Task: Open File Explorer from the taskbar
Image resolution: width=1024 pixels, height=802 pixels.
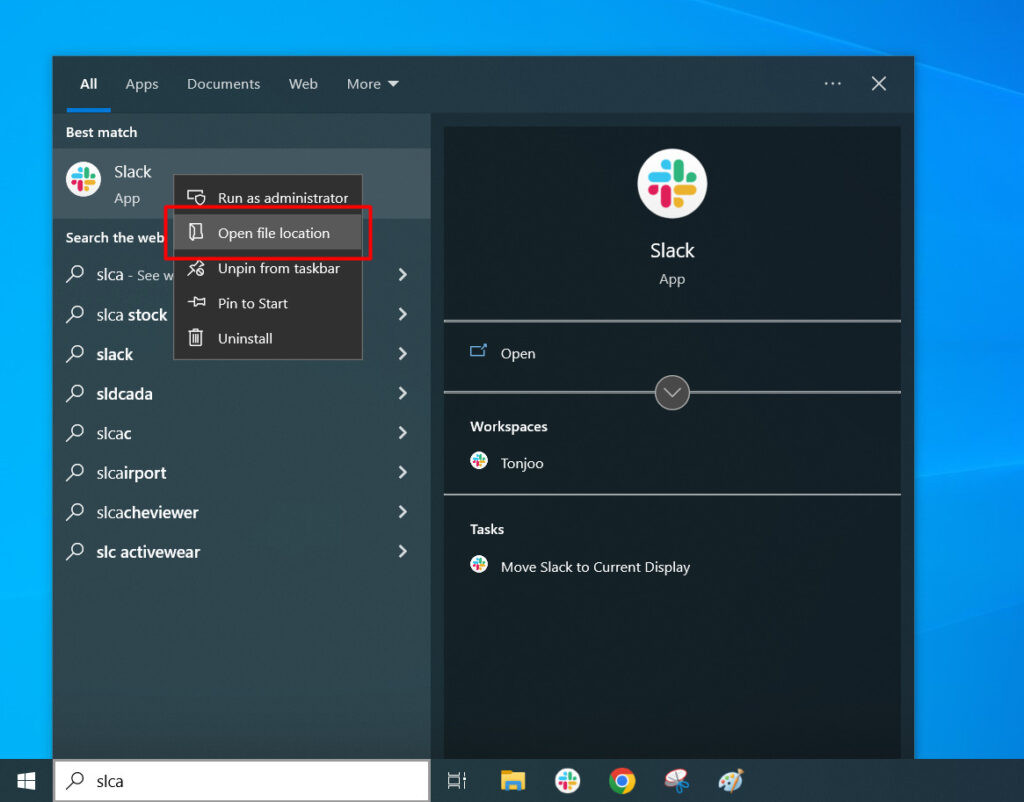Action: pos(513,780)
